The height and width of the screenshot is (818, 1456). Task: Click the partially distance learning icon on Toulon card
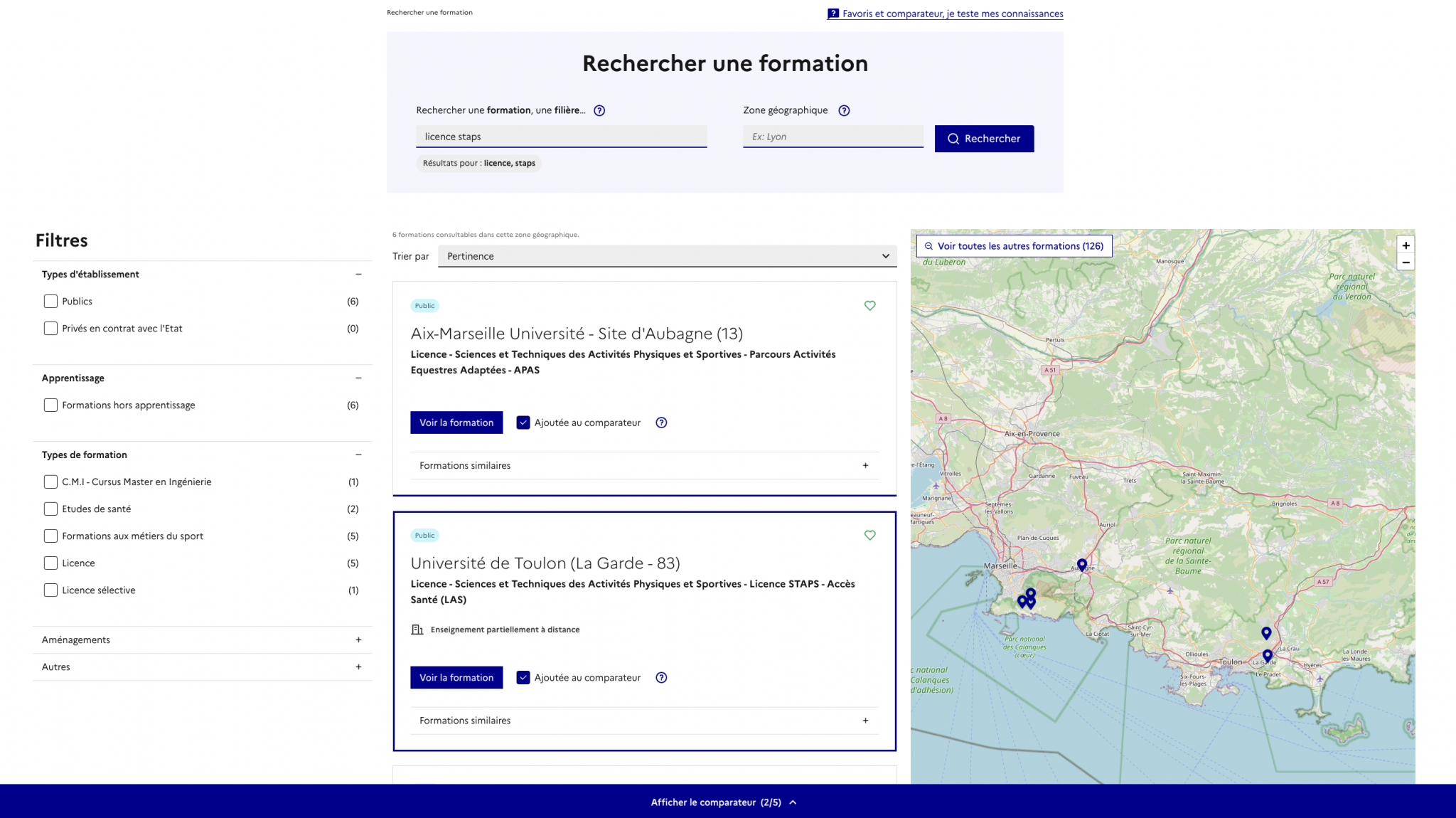[x=416, y=629]
